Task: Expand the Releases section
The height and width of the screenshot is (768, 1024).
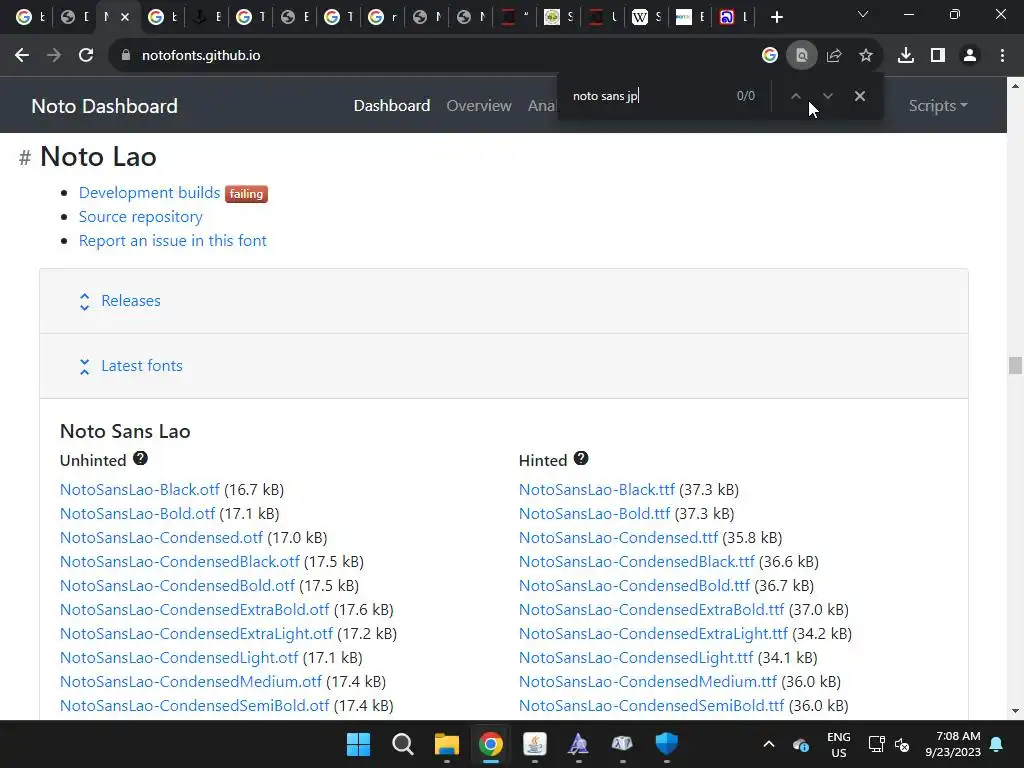Action: click(131, 300)
